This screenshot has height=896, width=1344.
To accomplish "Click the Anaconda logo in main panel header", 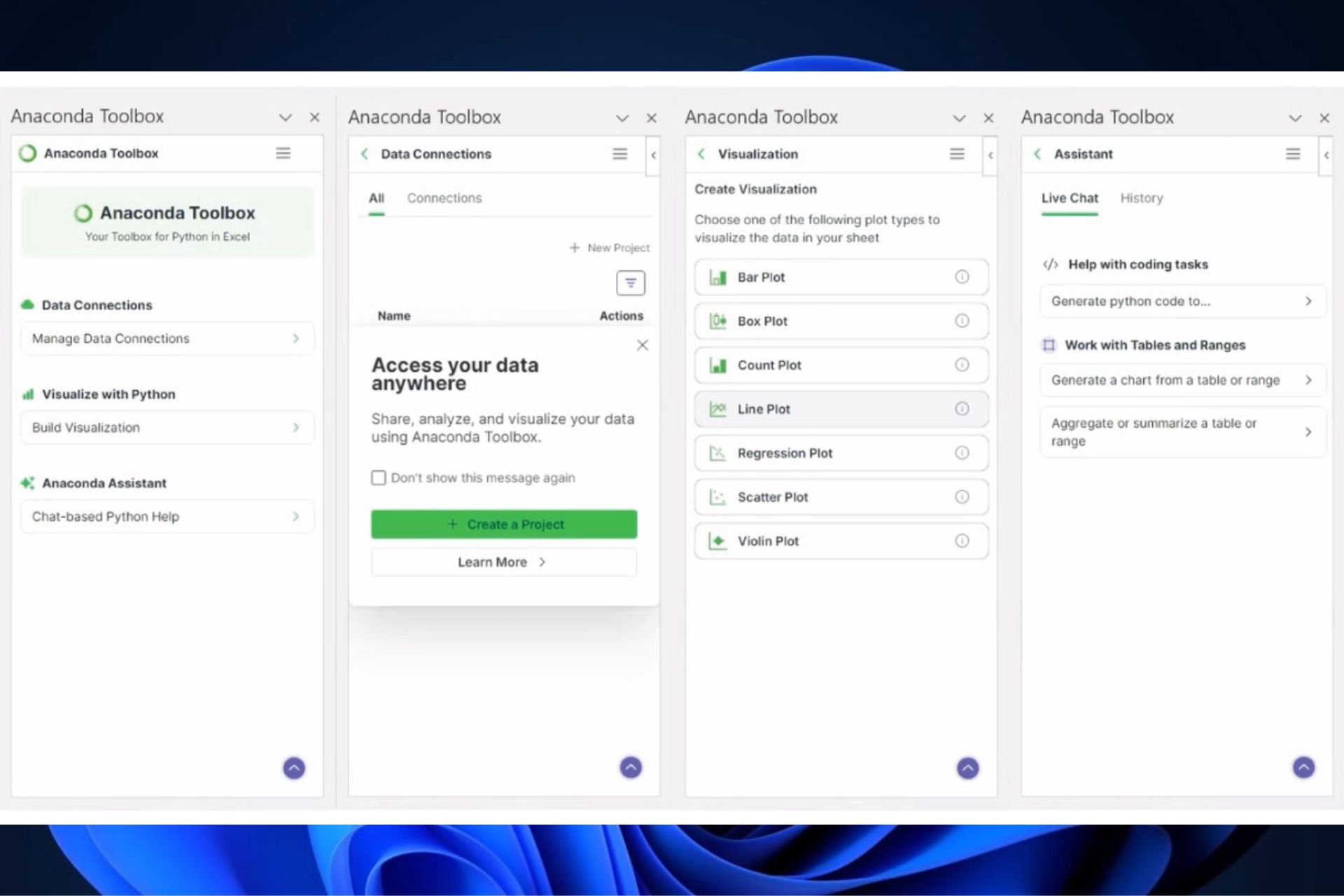I will tap(27, 153).
